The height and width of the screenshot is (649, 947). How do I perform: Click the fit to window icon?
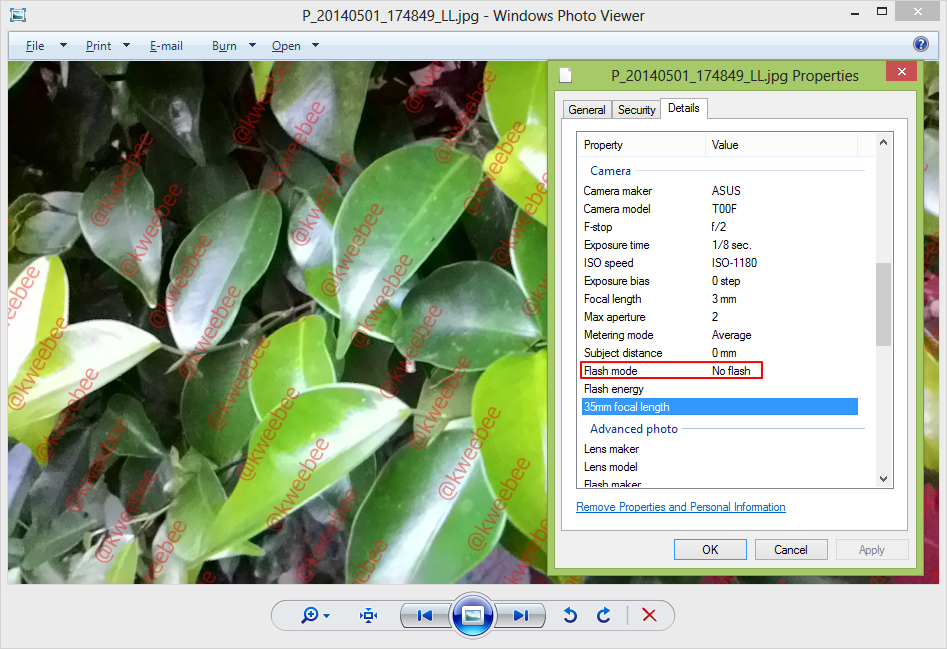[x=369, y=615]
